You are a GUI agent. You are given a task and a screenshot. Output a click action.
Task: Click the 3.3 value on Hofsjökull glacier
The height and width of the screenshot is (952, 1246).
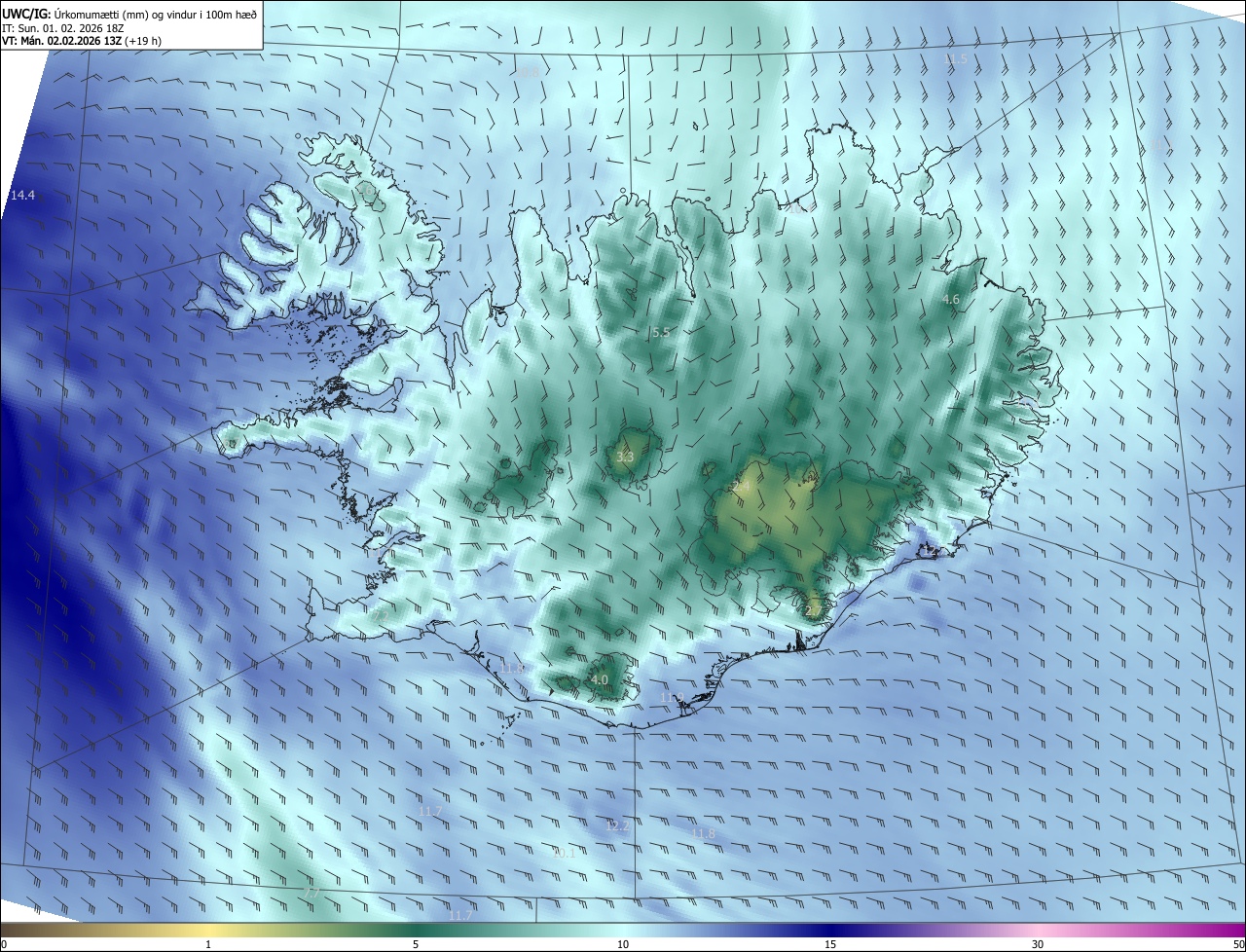coord(626,458)
